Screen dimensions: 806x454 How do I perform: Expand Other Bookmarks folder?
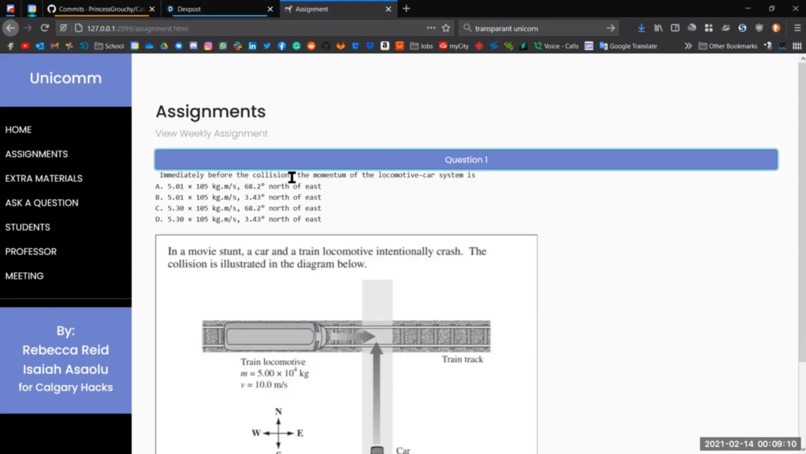728,46
